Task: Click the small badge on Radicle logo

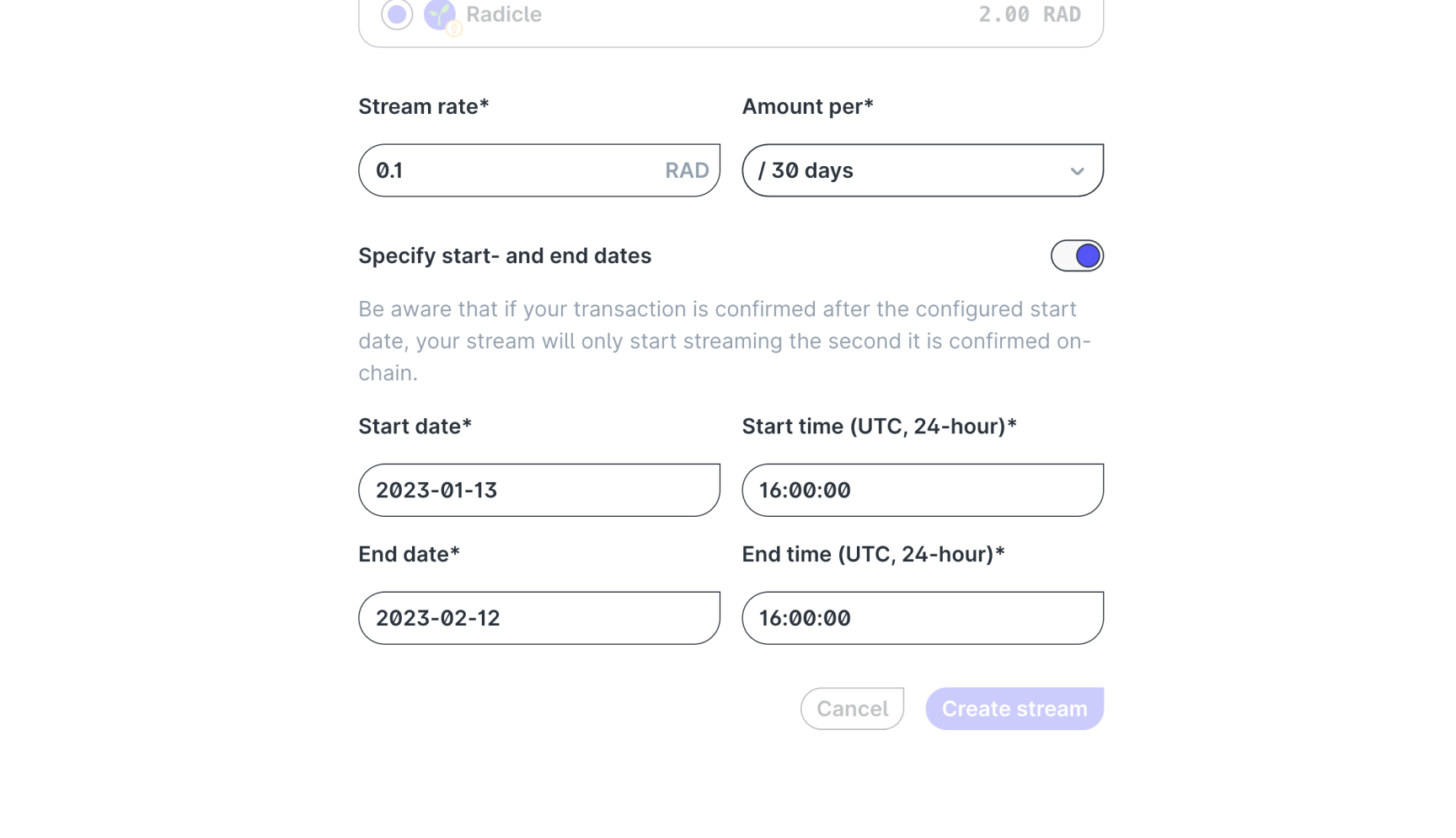Action: pyautogui.click(x=454, y=29)
